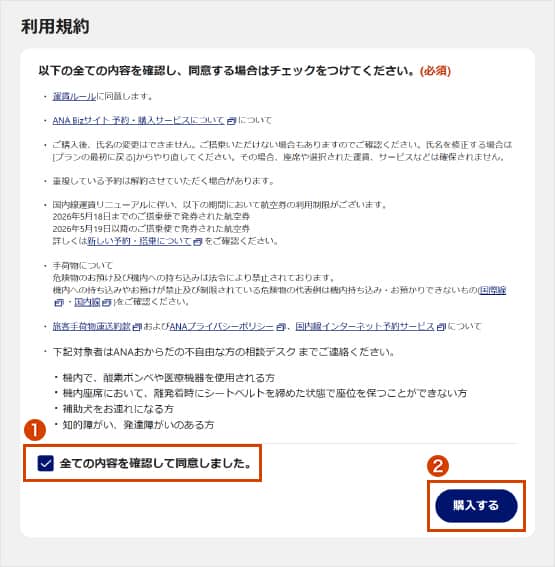Image resolution: width=555 pixels, height=567 pixels.
Task: Open 国内線インターネット予約サービス link
Action: [365, 327]
